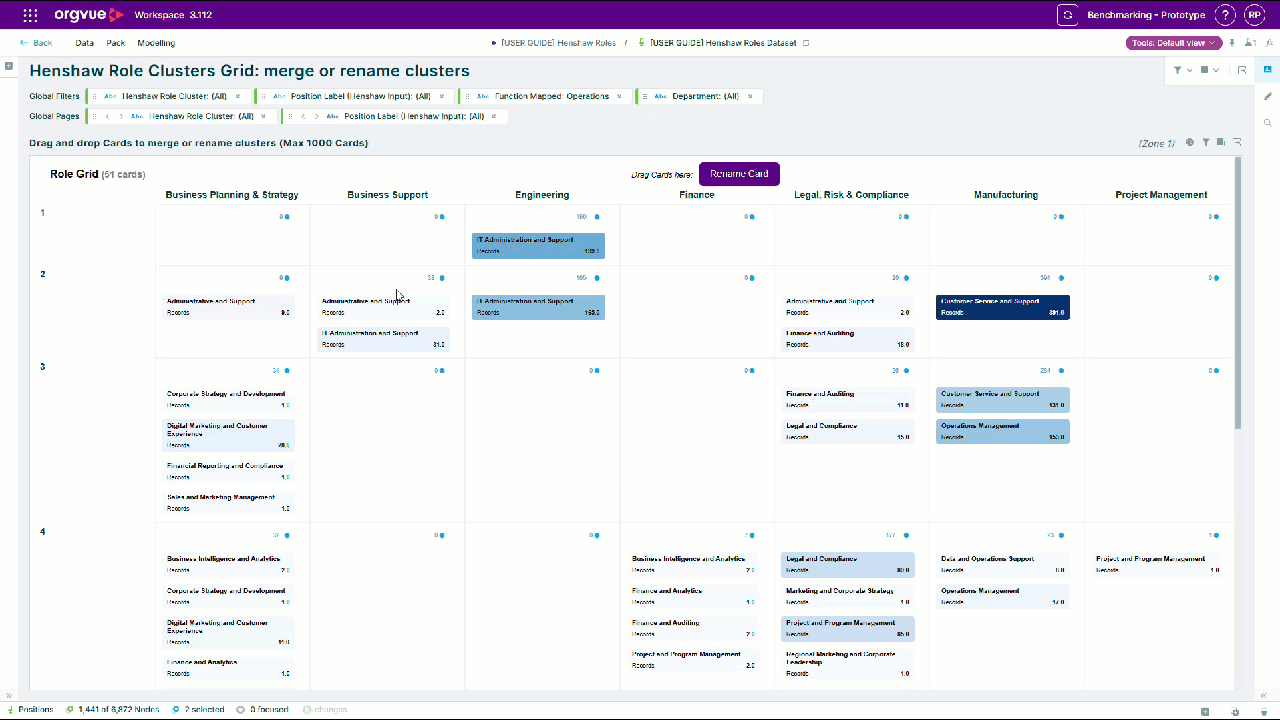
Task: Click the blue dot in Engineering row 1 cell
Action: [x=597, y=216]
